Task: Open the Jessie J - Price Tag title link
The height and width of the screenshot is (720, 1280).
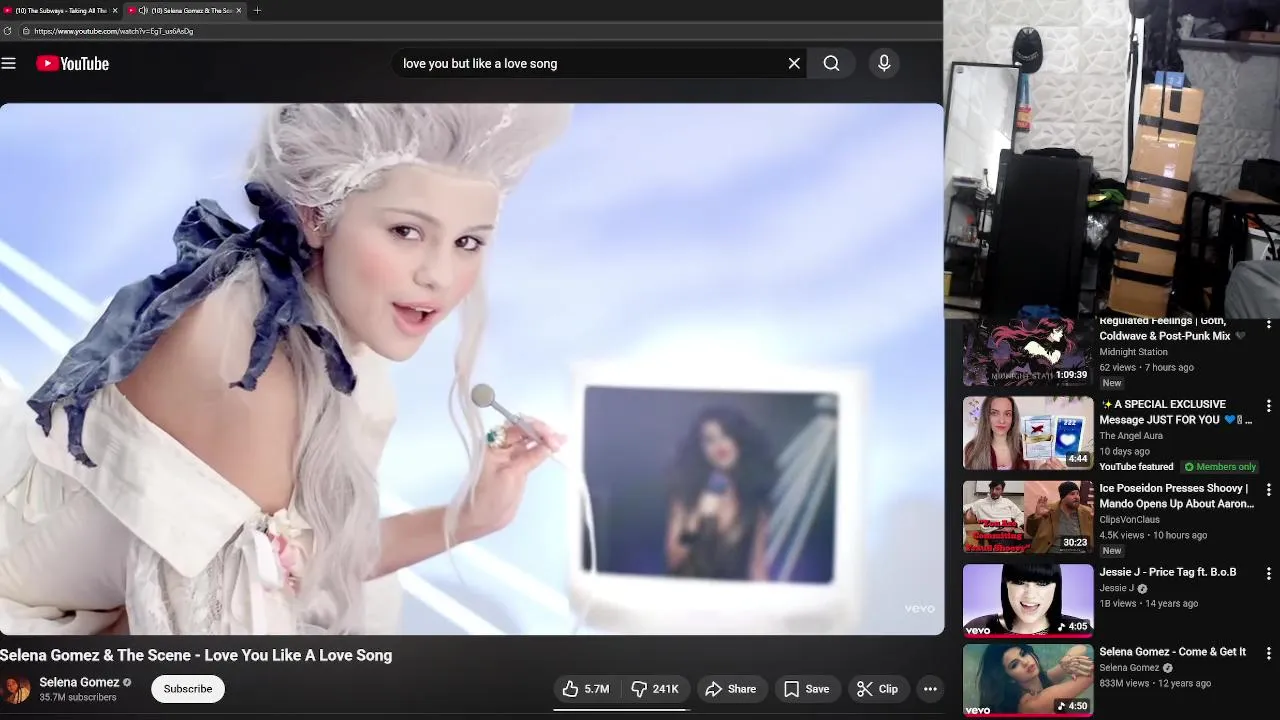Action: 1167,572
